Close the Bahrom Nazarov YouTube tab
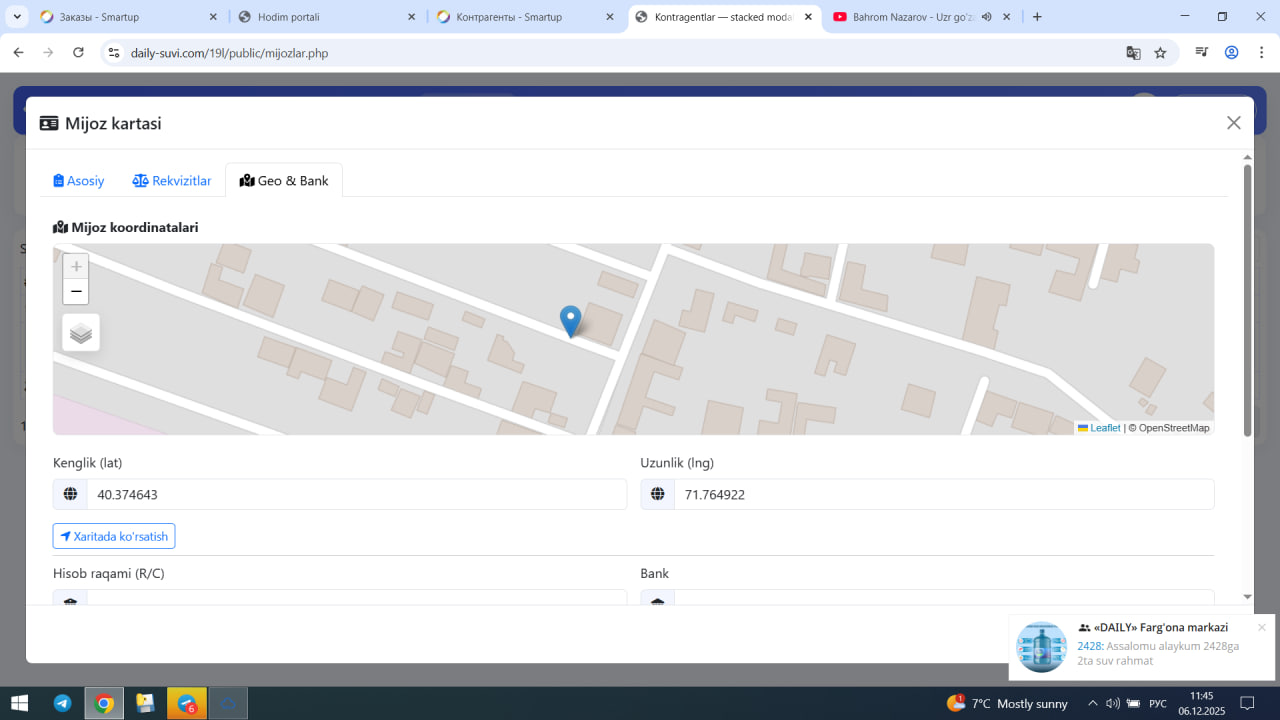This screenshot has height=720, width=1280. (1006, 17)
